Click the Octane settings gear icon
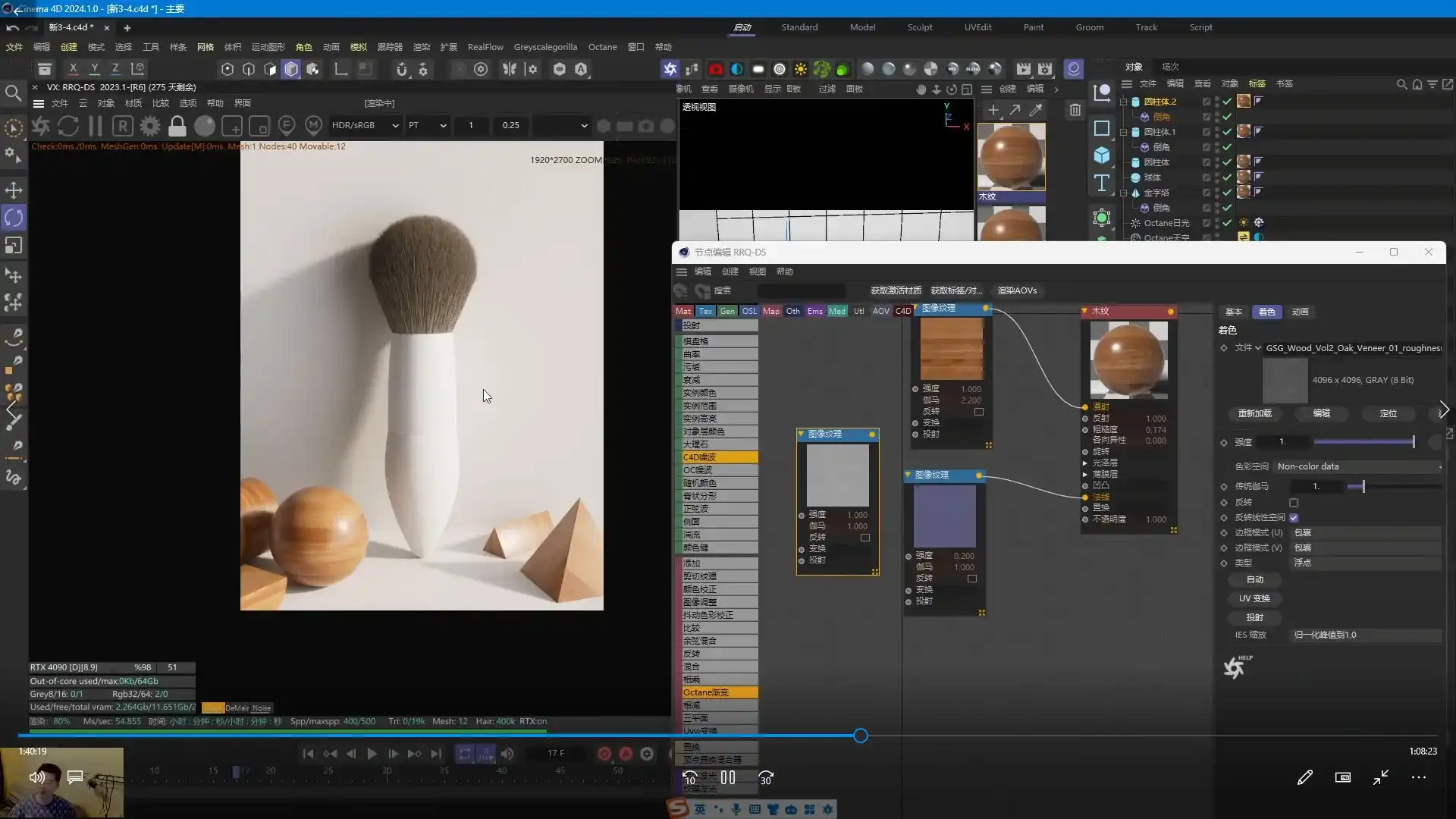 tap(150, 126)
